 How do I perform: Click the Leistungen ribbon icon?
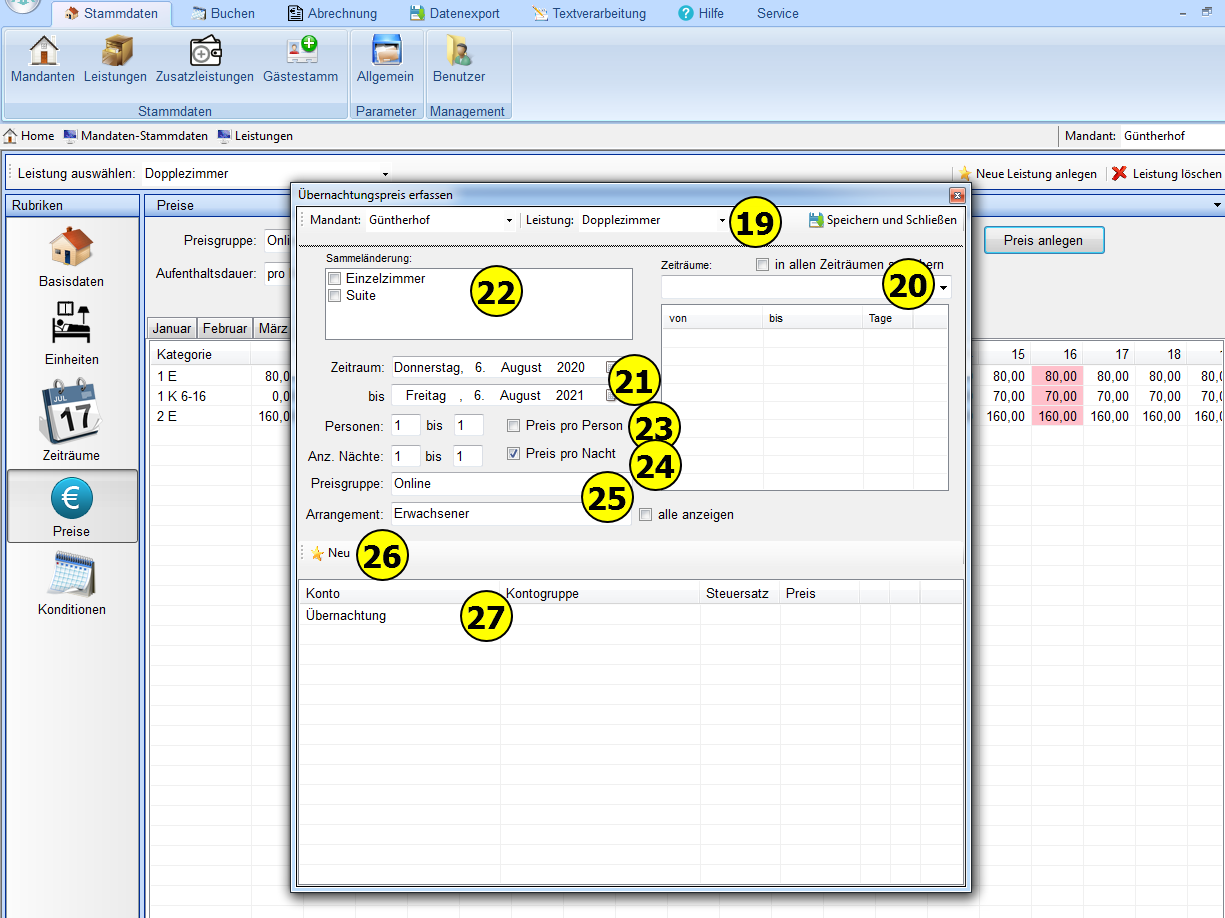click(115, 58)
